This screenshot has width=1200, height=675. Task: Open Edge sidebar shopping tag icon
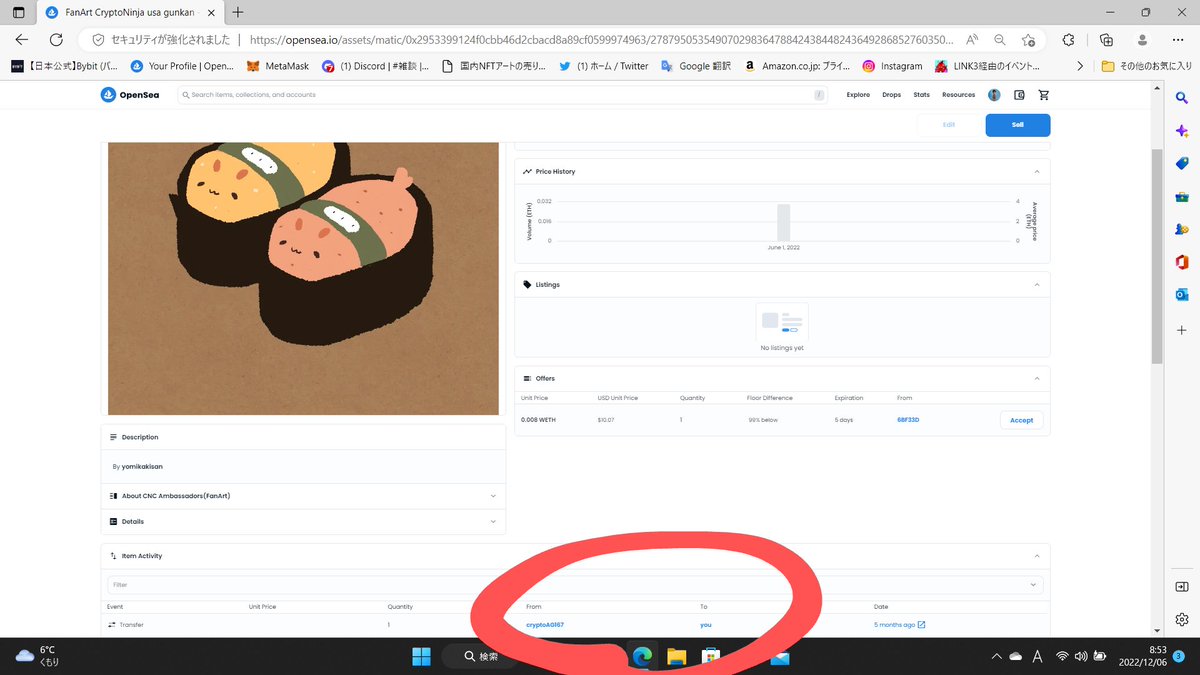1182,164
